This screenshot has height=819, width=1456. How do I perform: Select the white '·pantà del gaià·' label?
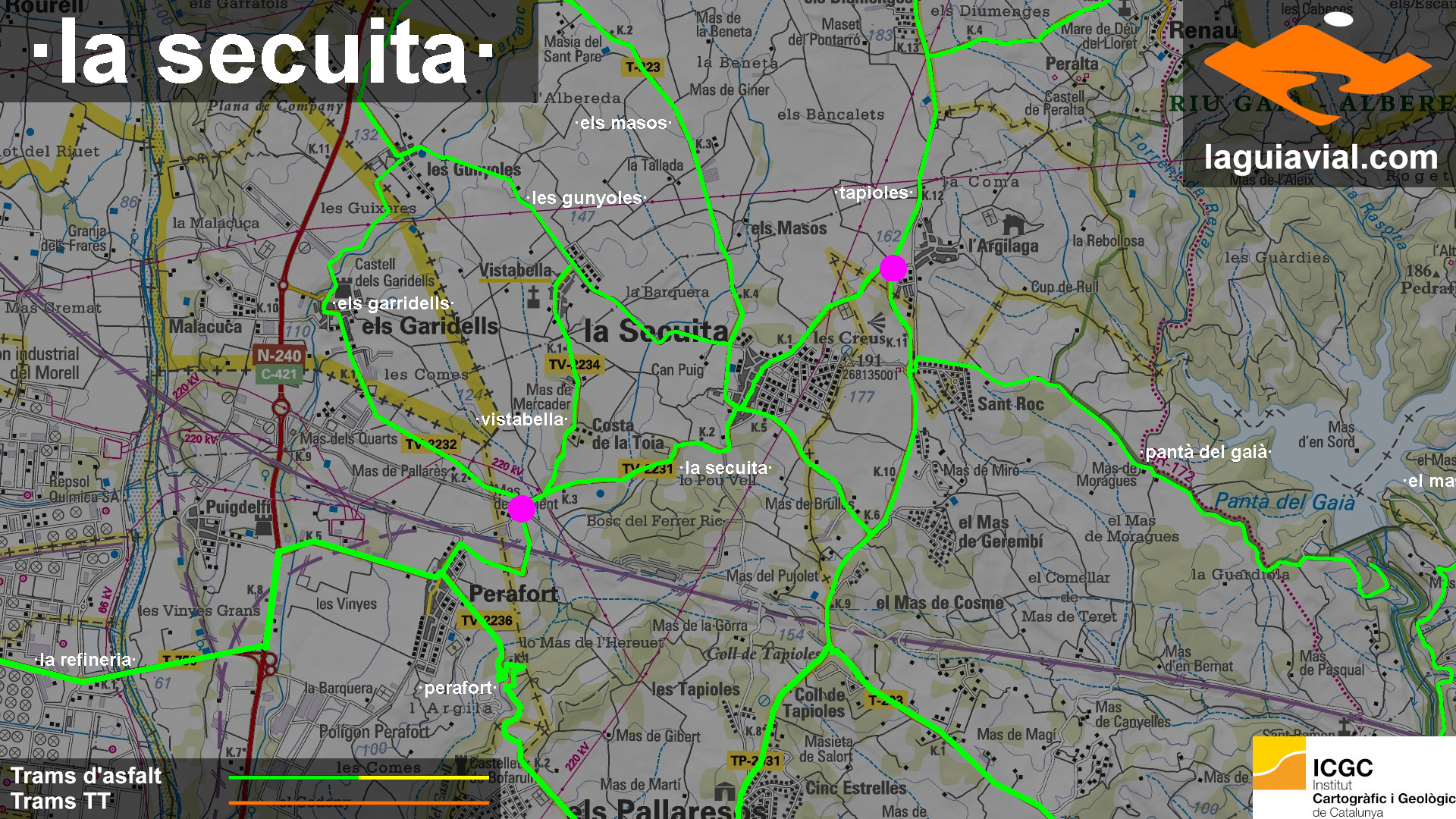click(1206, 453)
